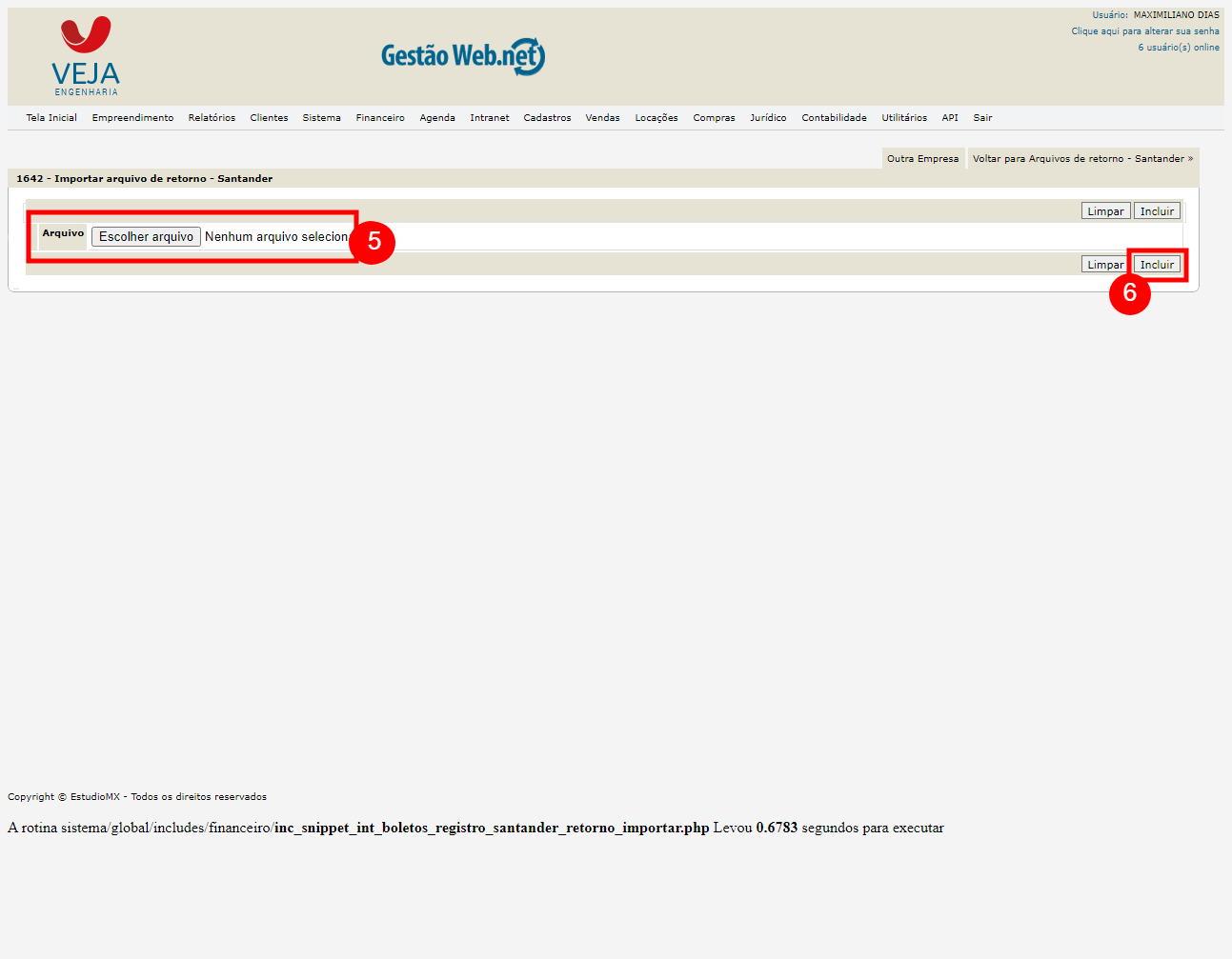Image resolution: width=1232 pixels, height=959 pixels.
Task: Click the Incluir button marked with 6
Action: [x=1157, y=265]
